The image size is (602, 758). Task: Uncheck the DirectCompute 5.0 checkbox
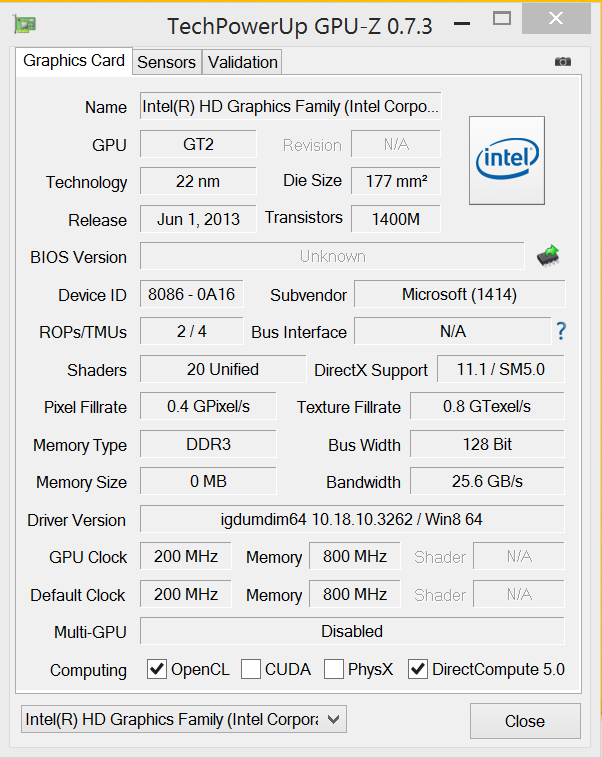point(418,669)
